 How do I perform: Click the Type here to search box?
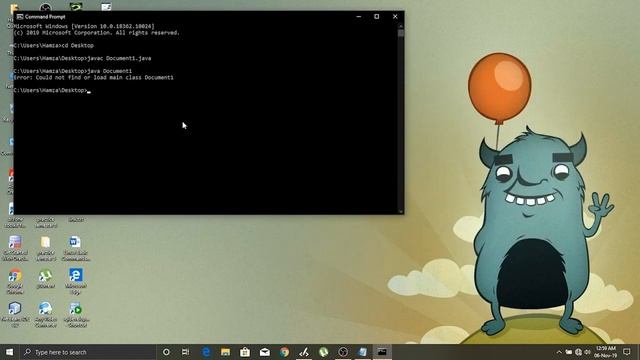tap(88, 352)
